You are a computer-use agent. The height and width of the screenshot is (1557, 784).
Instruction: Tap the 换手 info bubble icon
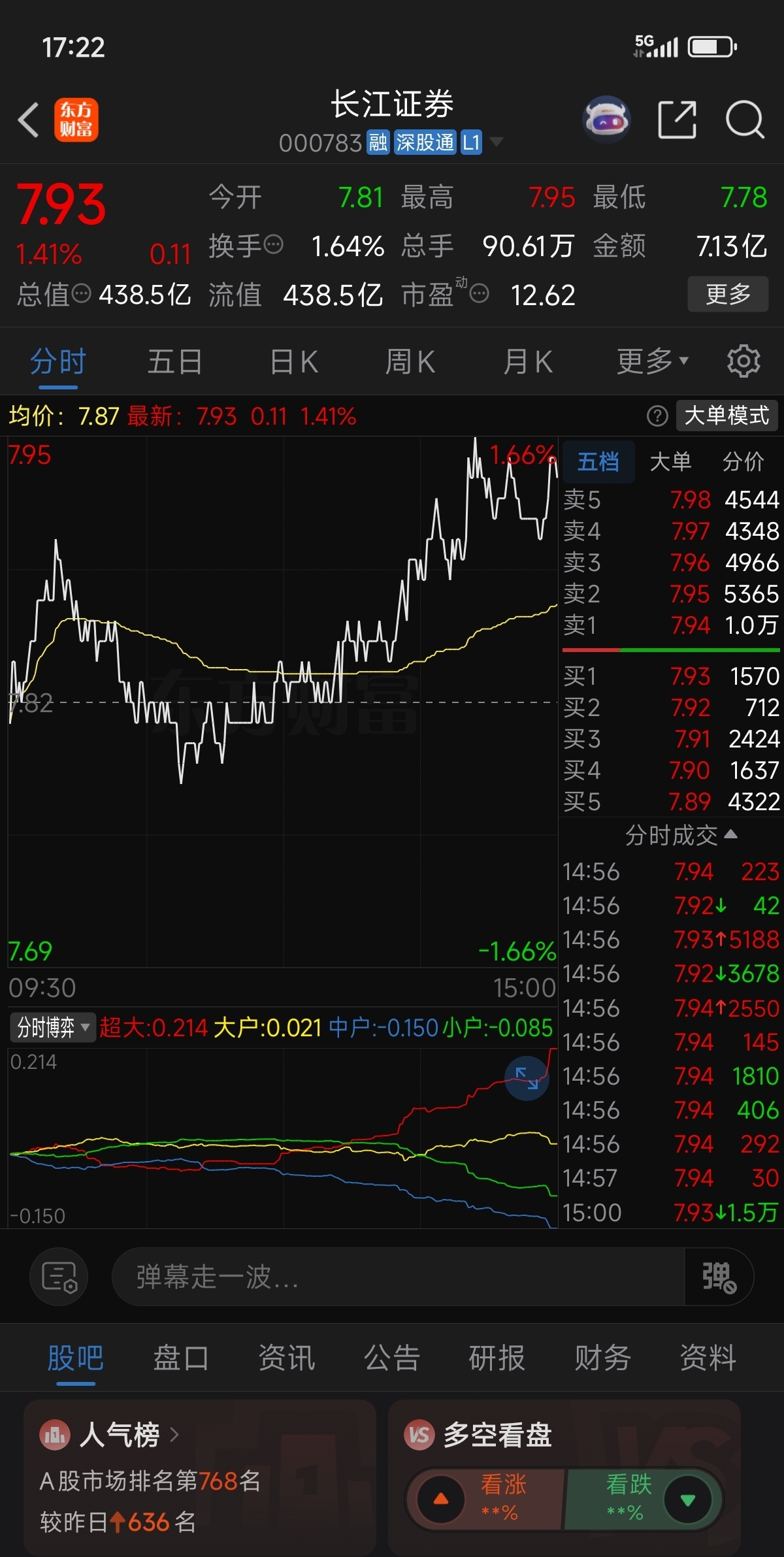(x=274, y=244)
